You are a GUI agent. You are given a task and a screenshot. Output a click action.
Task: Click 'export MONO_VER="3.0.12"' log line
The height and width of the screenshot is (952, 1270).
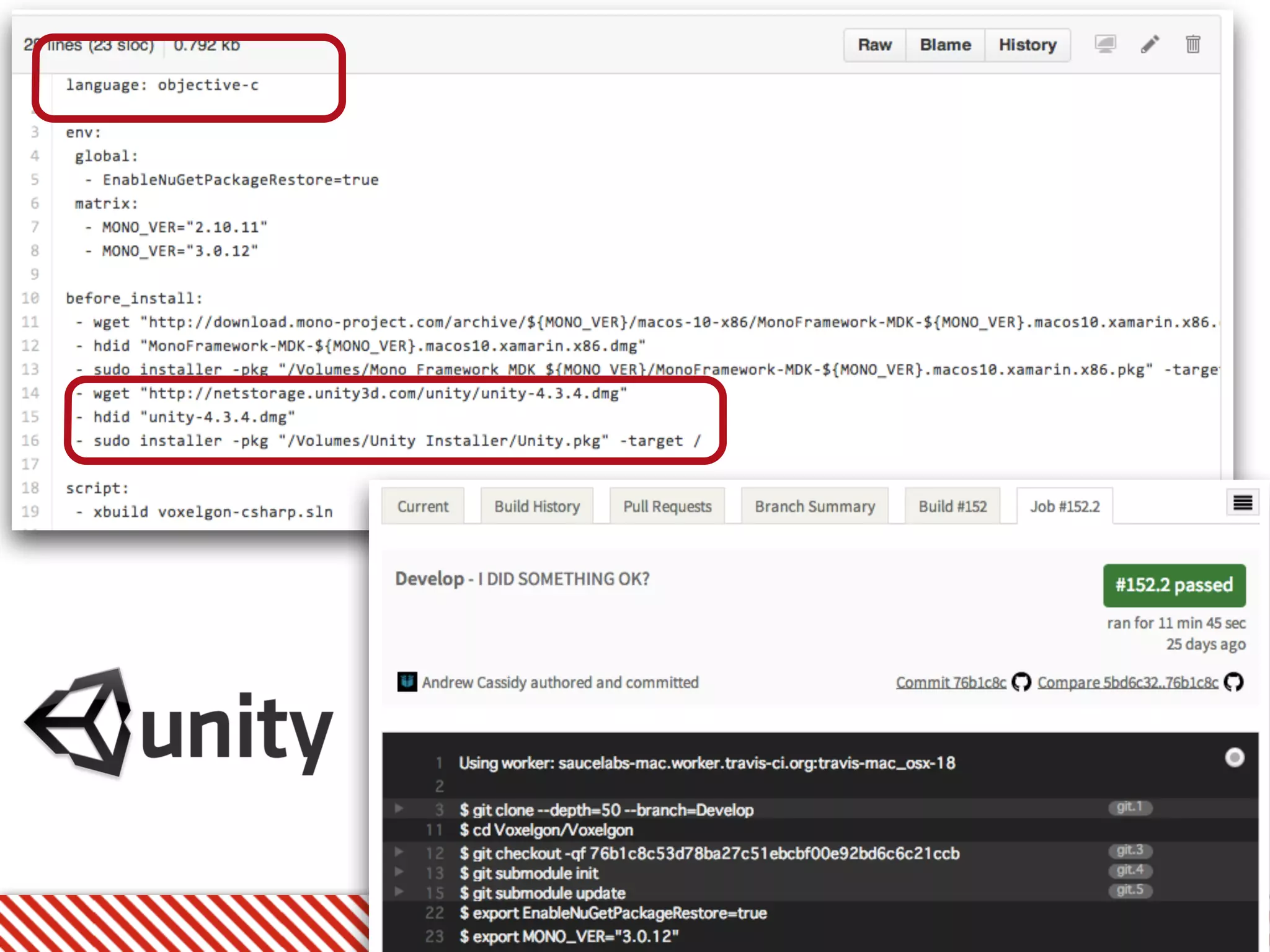click(569, 936)
